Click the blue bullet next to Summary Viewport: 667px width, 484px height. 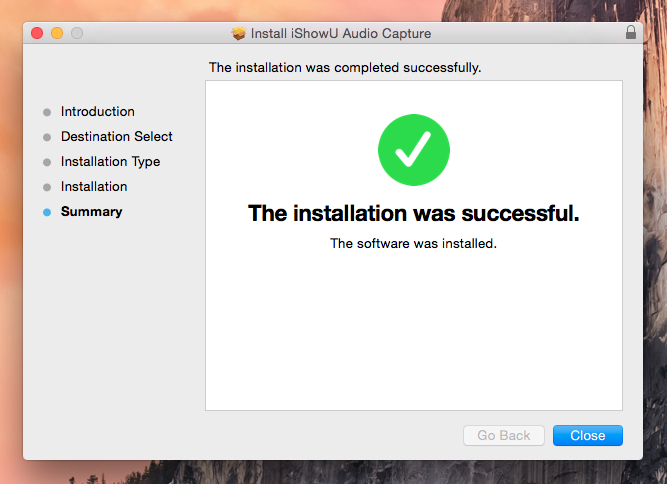(46, 212)
